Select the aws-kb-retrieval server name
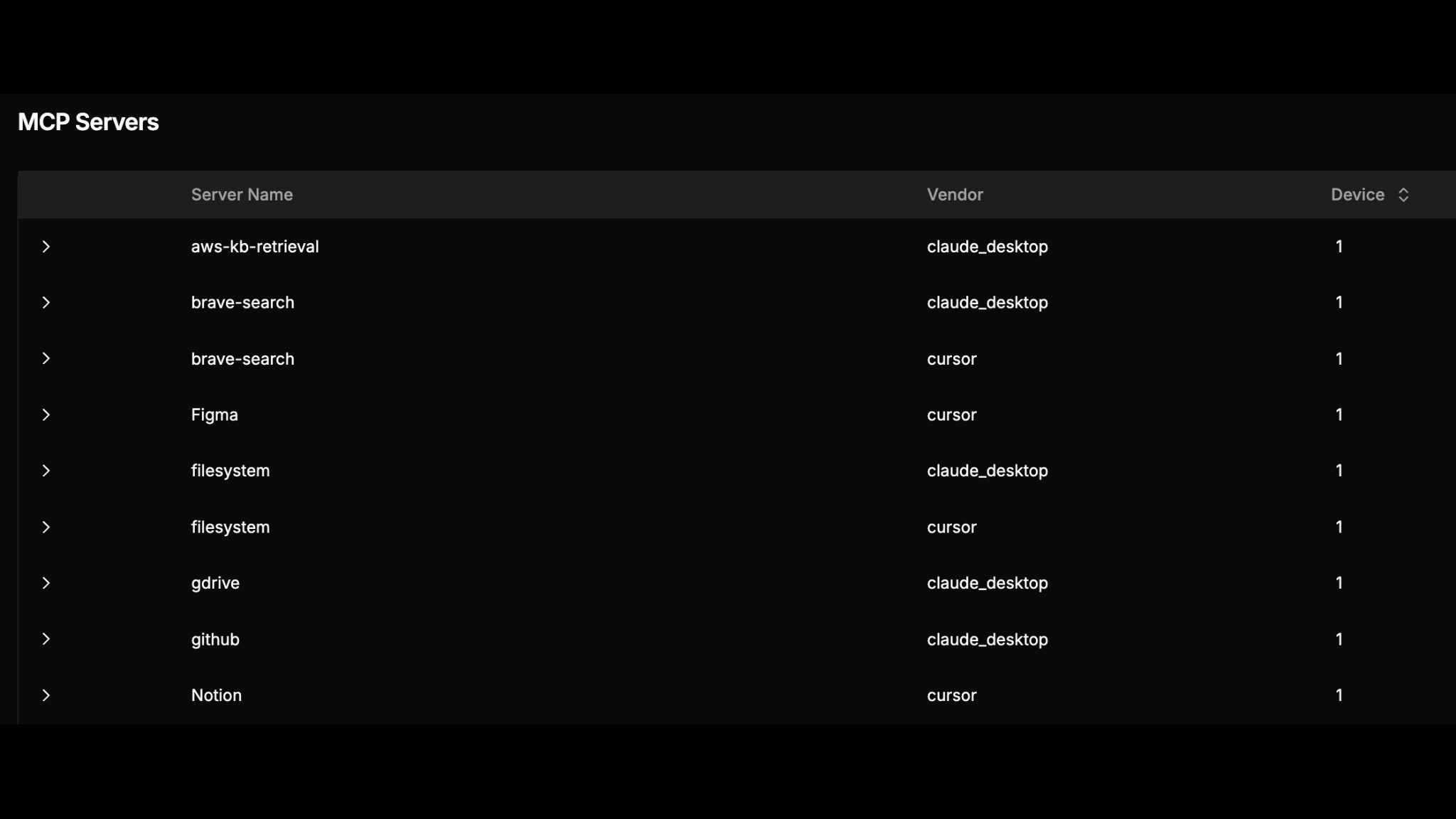Image resolution: width=1456 pixels, height=819 pixels. click(x=255, y=247)
